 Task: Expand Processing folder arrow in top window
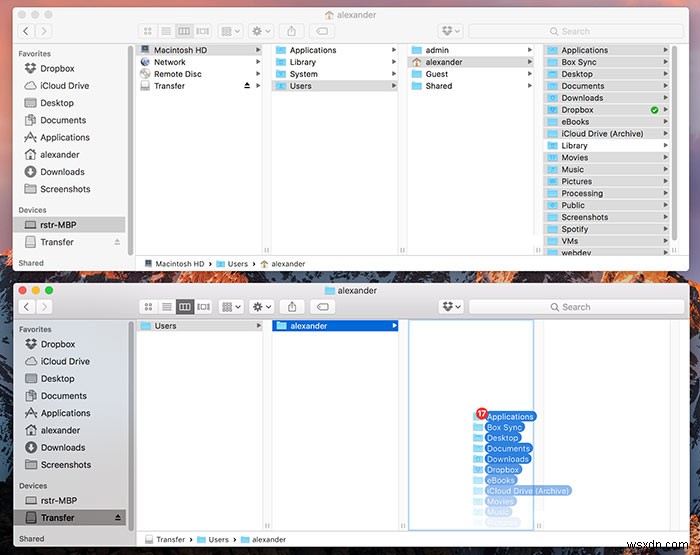coord(665,193)
